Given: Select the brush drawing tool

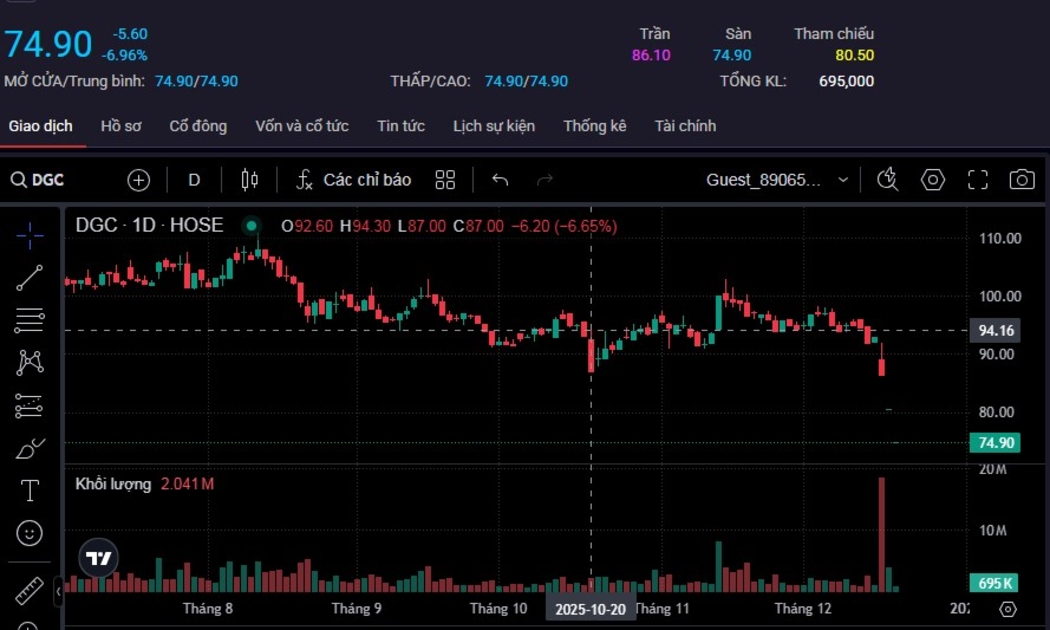Looking at the screenshot, I should (x=30, y=448).
